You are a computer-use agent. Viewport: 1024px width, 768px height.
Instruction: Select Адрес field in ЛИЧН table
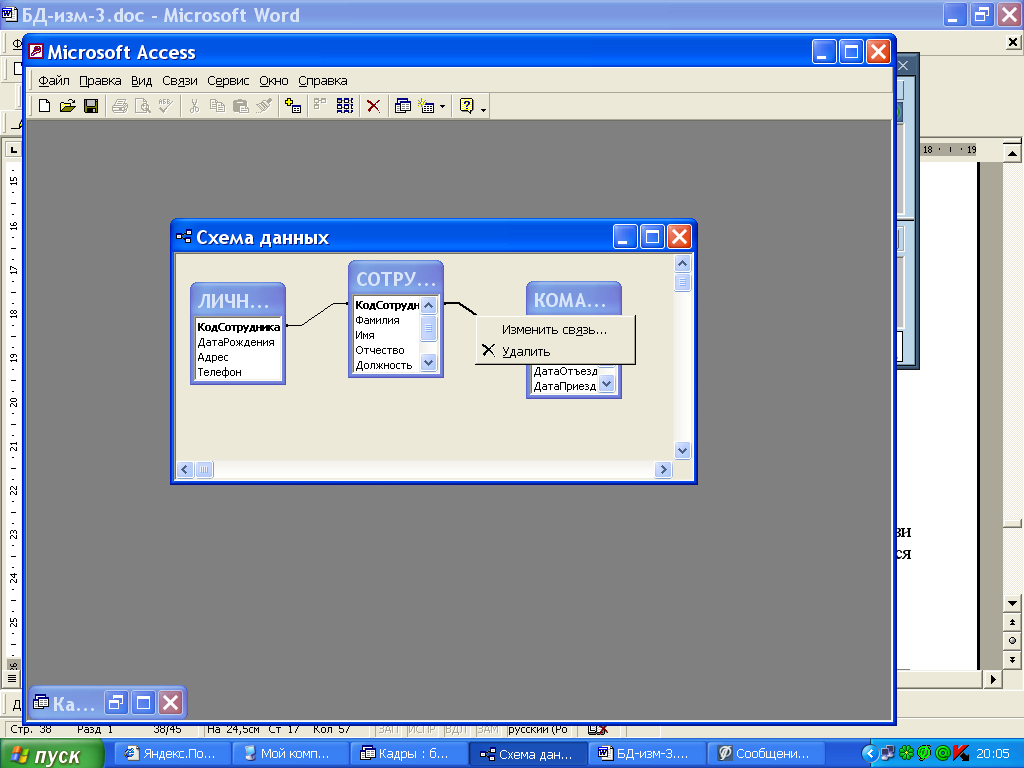[238, 357]
